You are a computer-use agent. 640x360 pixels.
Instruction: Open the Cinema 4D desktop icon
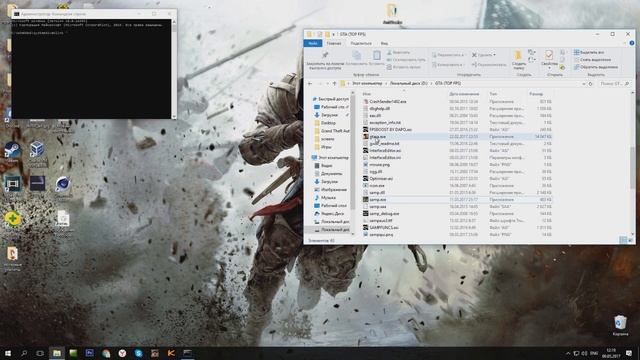point(62,187)
